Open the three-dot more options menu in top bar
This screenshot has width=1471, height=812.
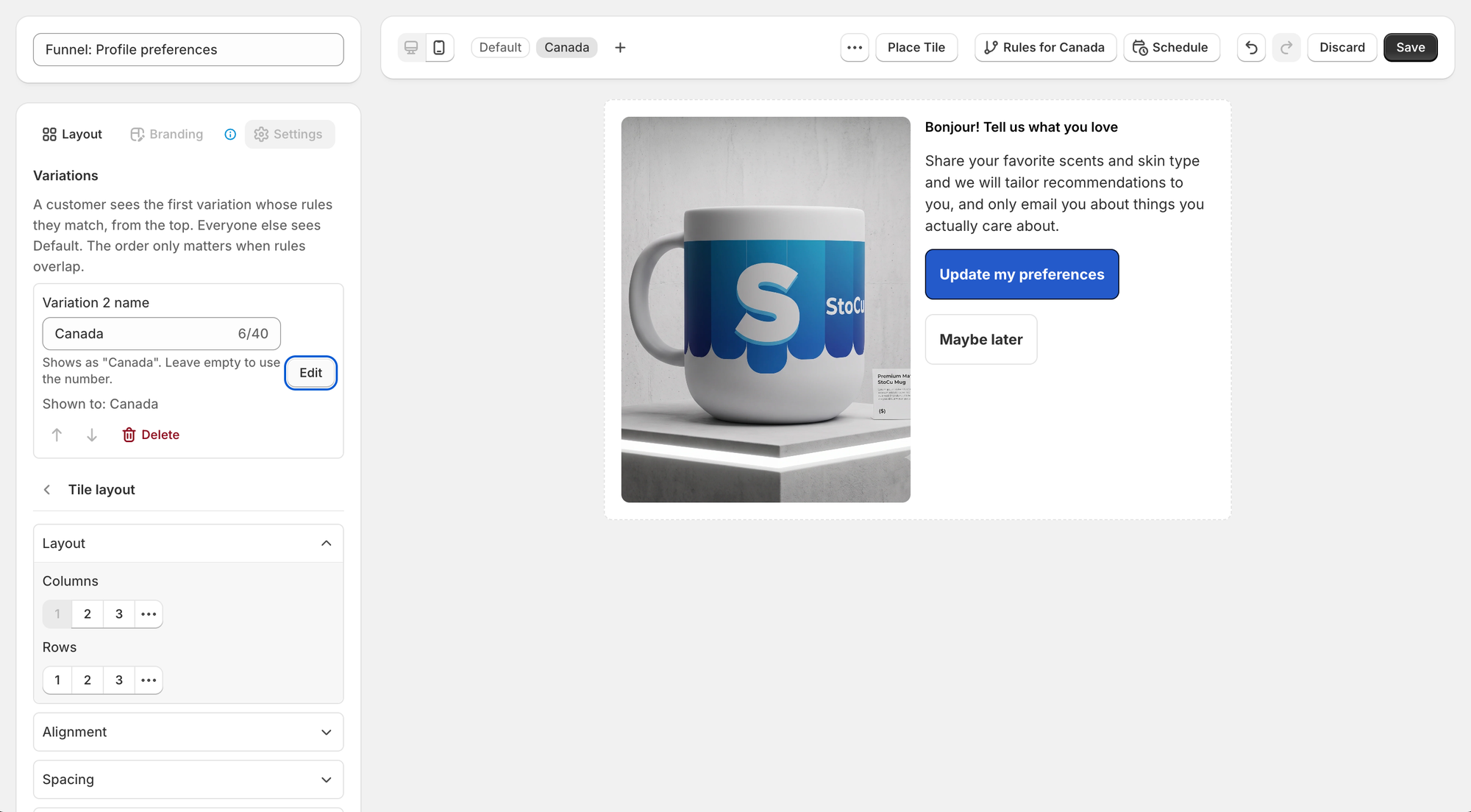pos(855,48)
